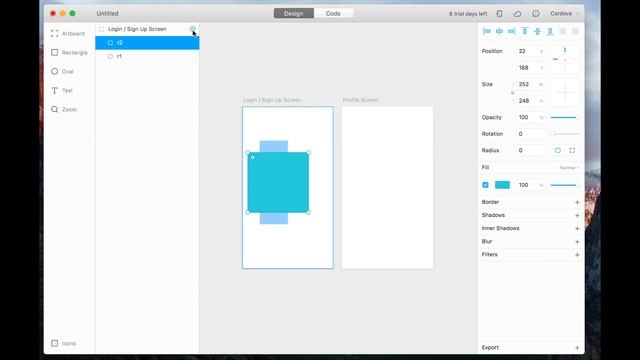Align selection horizontal centers
Image resolution: width=640 pixels, height=360 pixels.
499,31
